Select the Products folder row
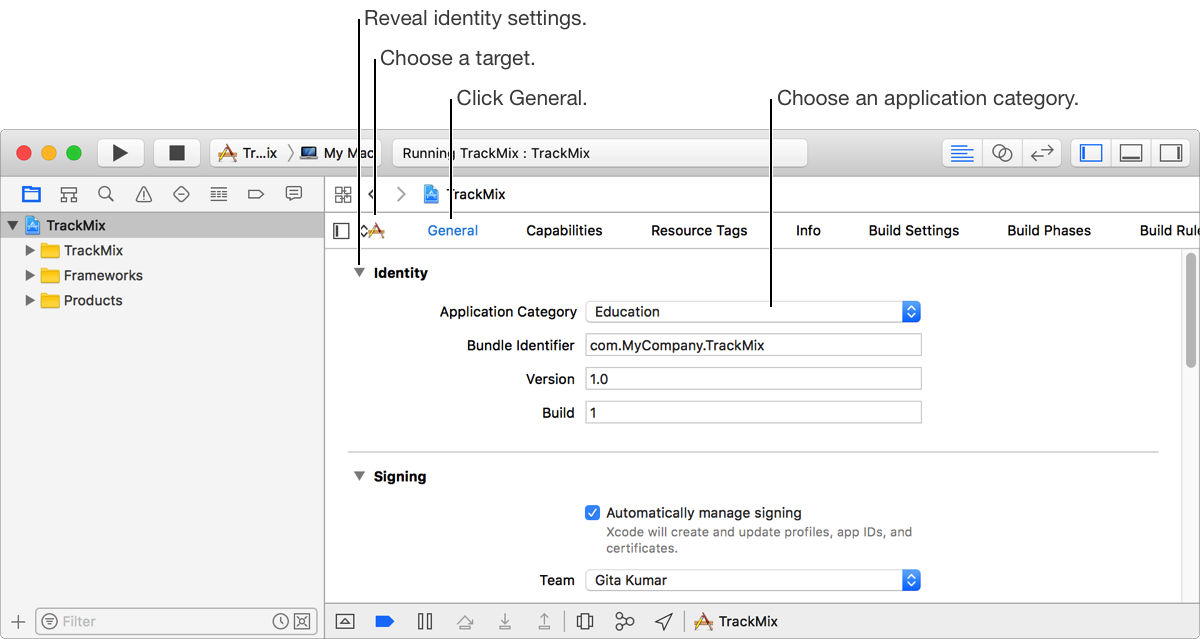The height and width of the screenshot is (639, 1200). pos(162,301)
